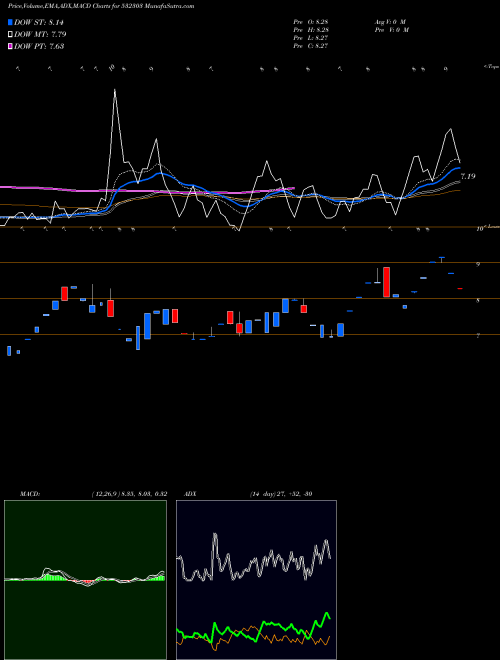
Task: Click the price axis label 8
Action: tap(478, 301)
